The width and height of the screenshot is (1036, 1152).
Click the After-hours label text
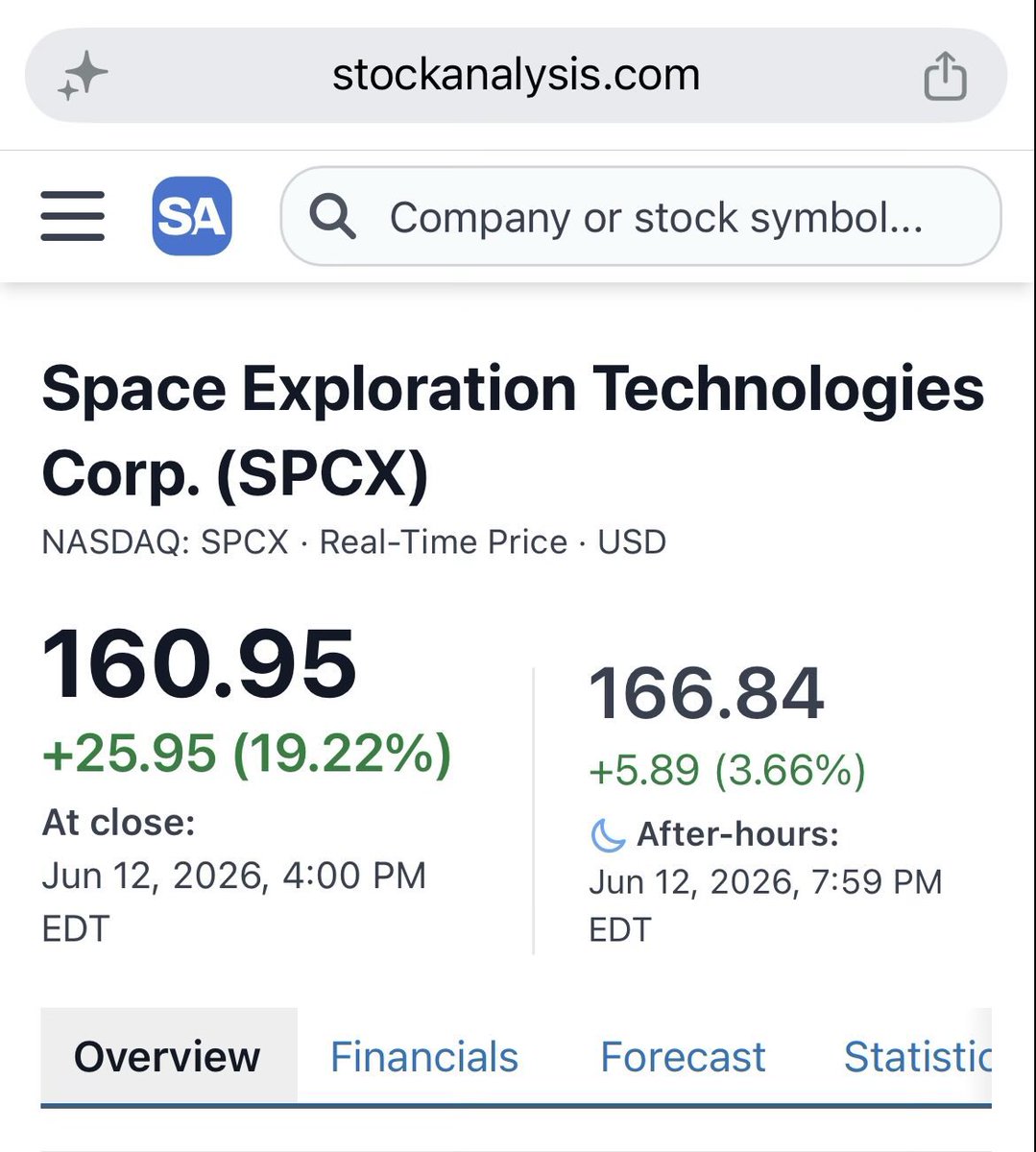(x=737, y=834)
